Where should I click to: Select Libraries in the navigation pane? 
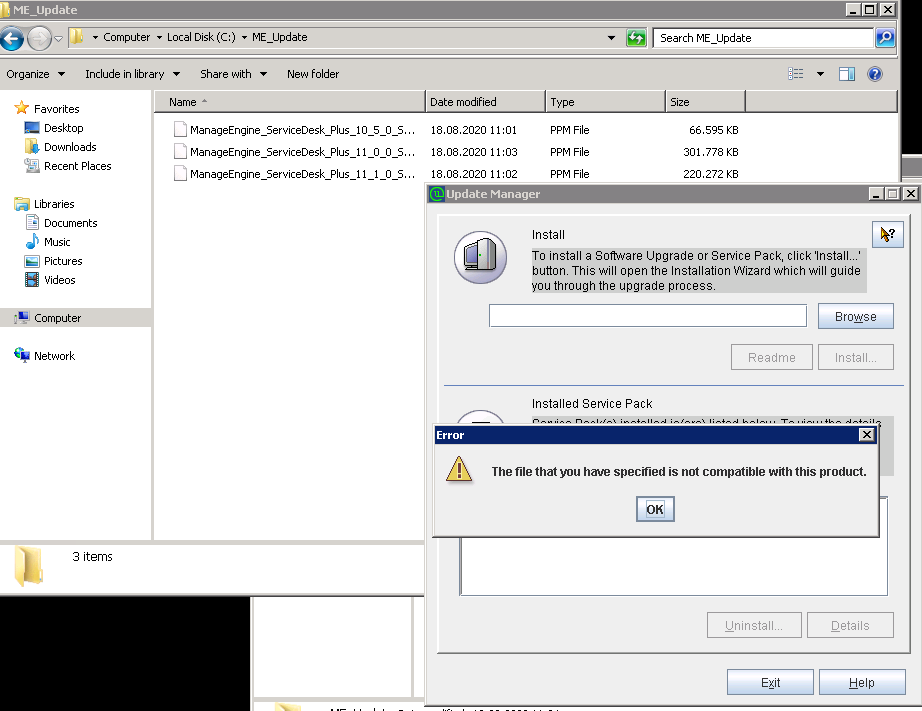pos(54,204)
